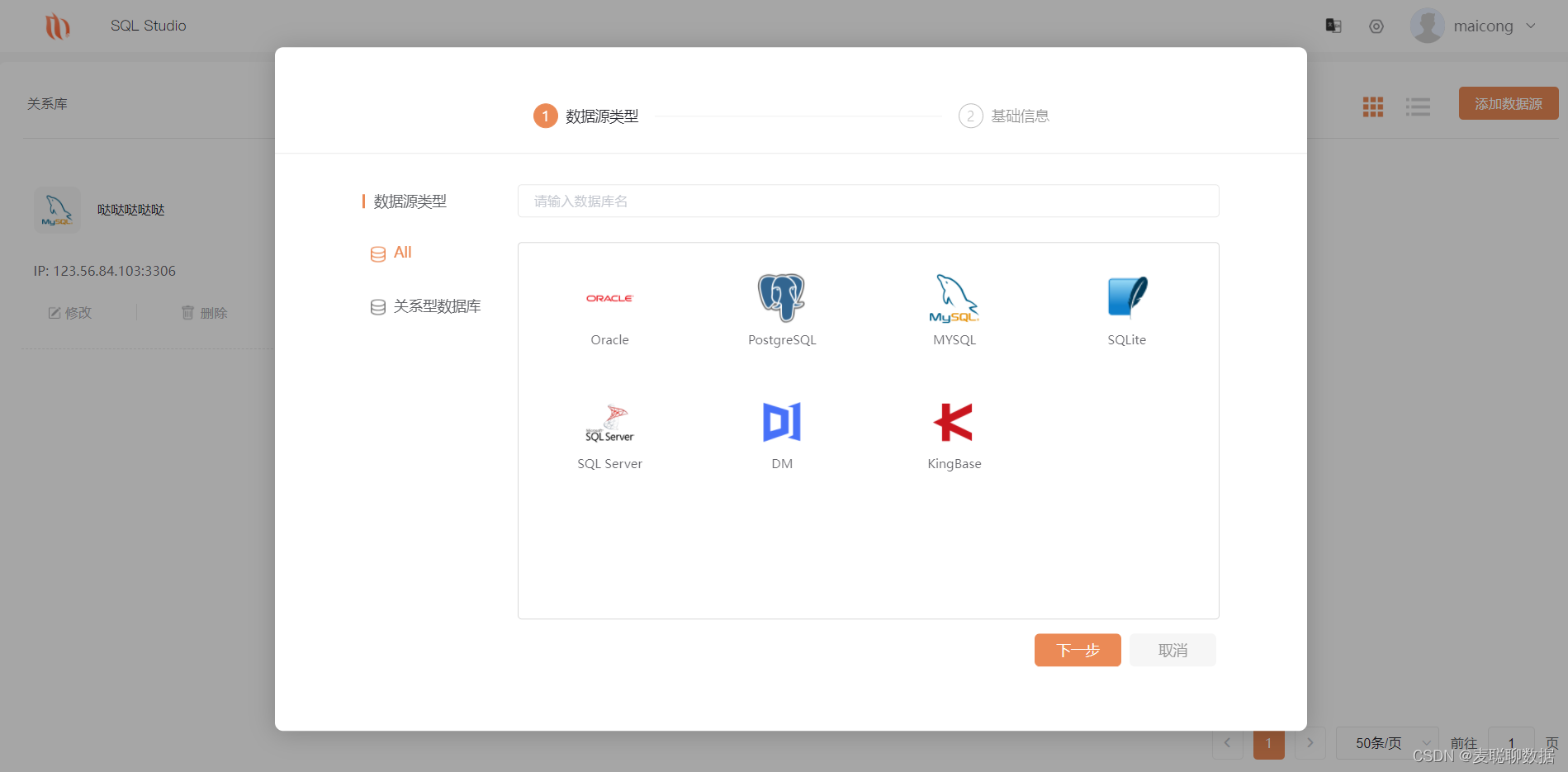
Task: Click the database icon next to All
Action: click(378, 253)
